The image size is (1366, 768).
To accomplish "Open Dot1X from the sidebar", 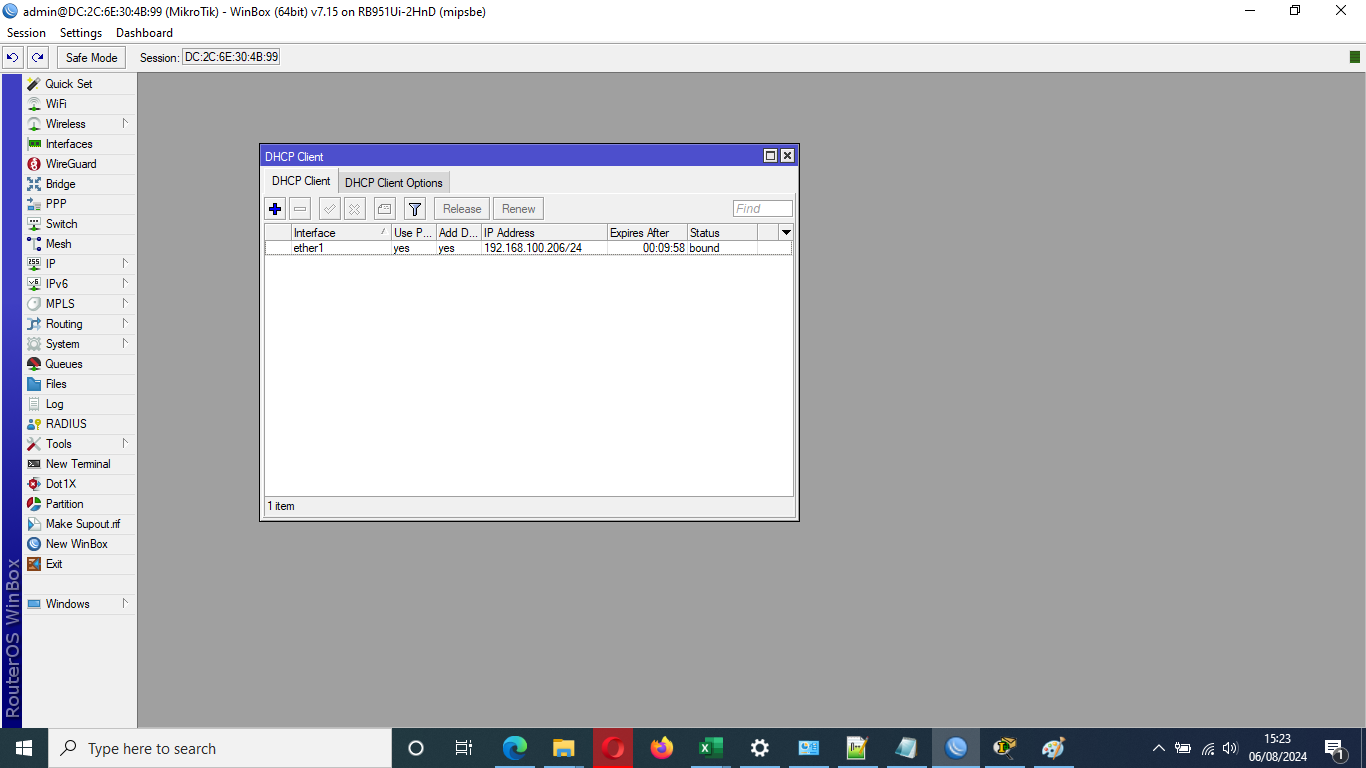I will click(x=80, y=484).
